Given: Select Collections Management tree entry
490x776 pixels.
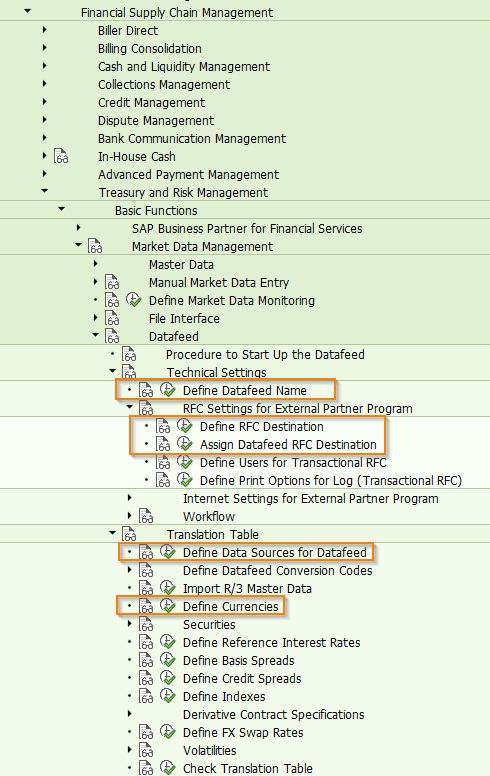Looking at the screenshot, I should pos(164,85).
